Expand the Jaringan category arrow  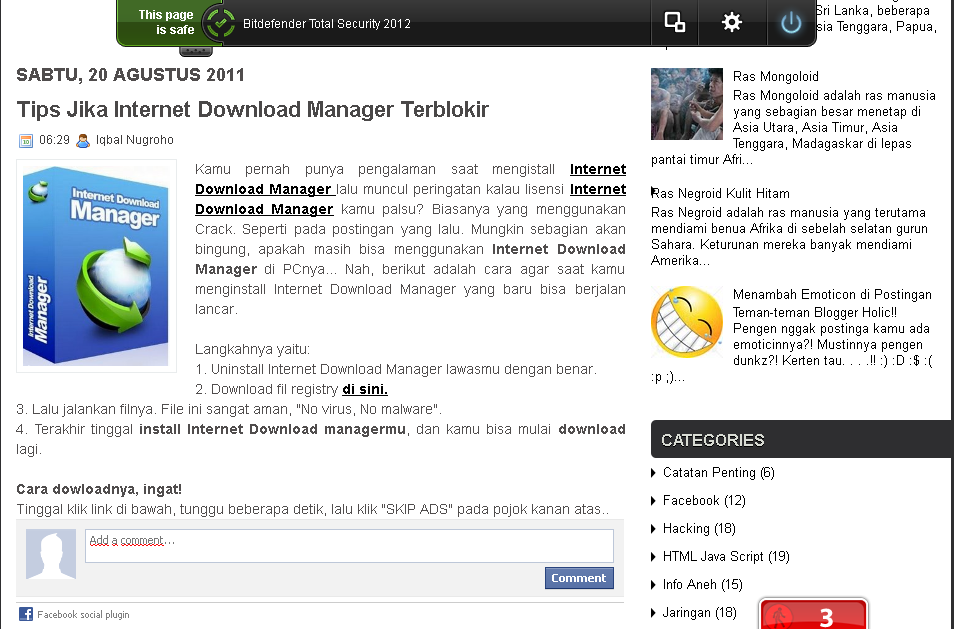[653, 613]
